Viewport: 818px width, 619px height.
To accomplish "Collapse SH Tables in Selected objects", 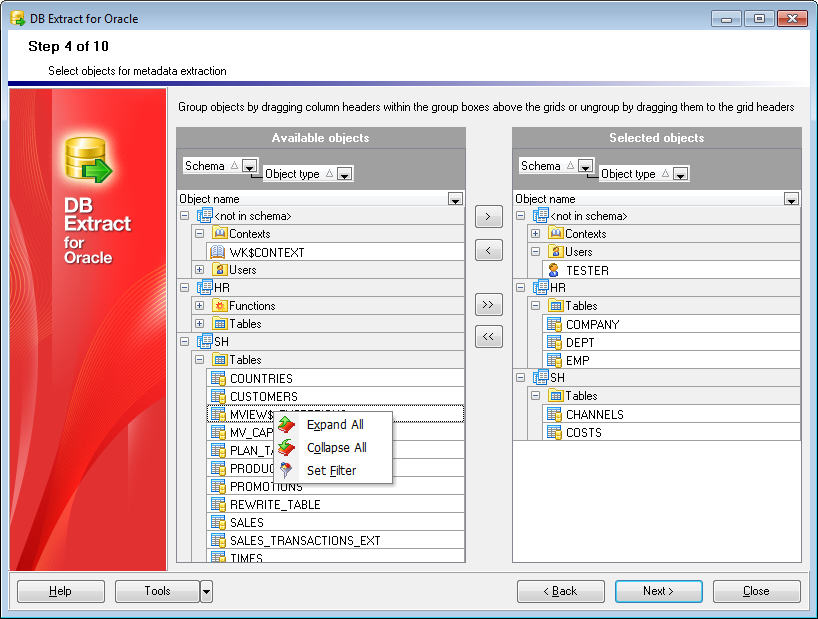I will 535,395.
